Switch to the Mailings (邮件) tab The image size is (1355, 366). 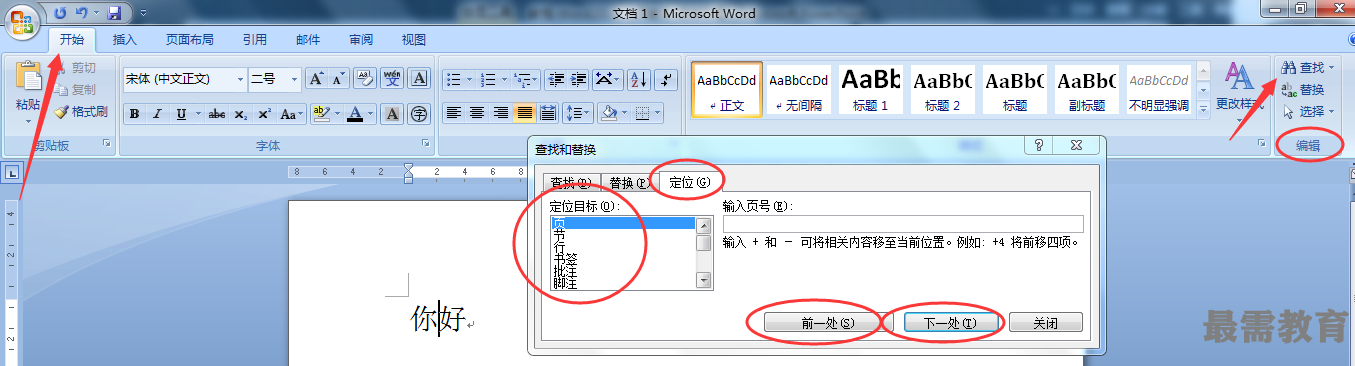[308, 40]
